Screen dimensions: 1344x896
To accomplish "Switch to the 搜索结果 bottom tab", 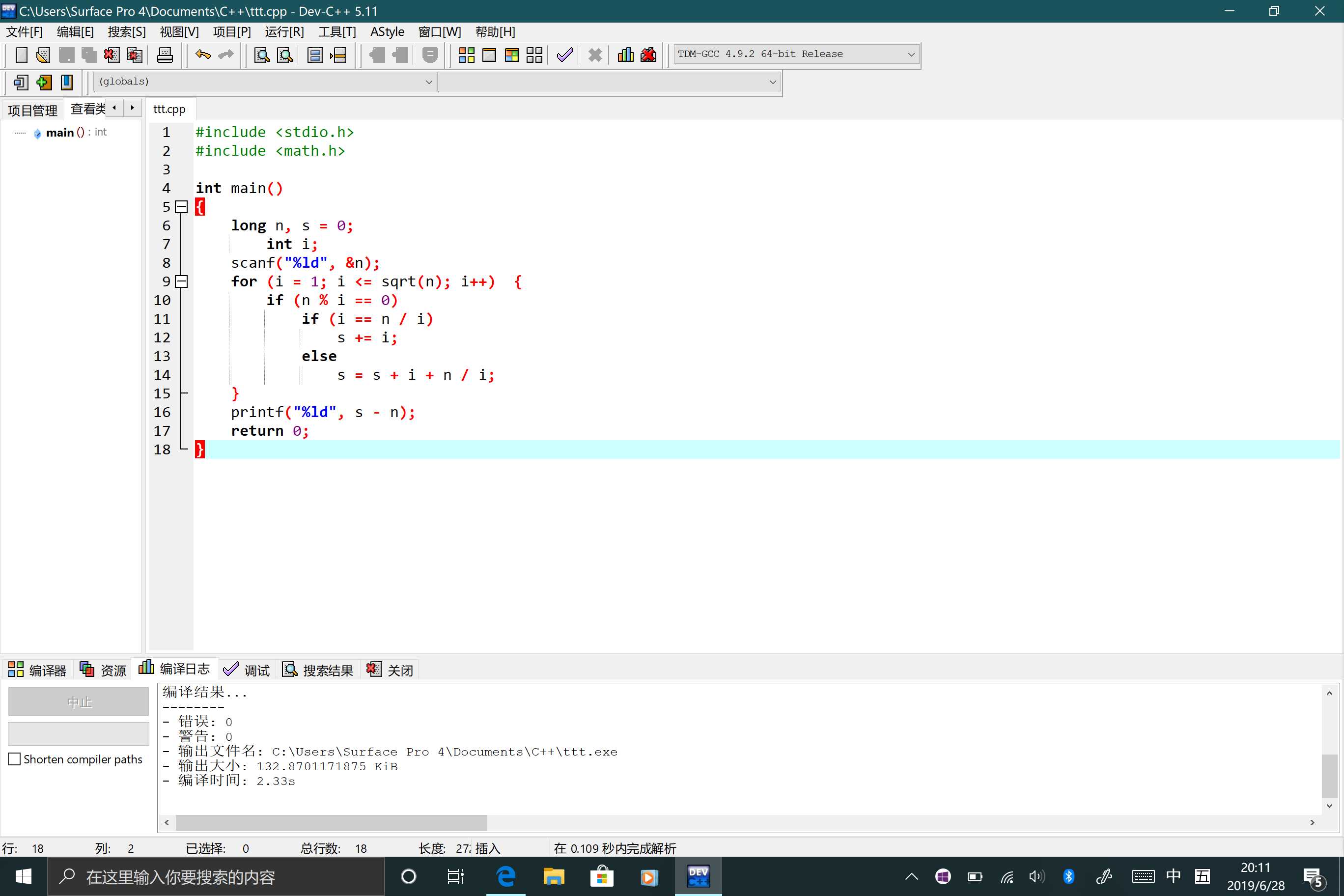I will tap(318, 670).
